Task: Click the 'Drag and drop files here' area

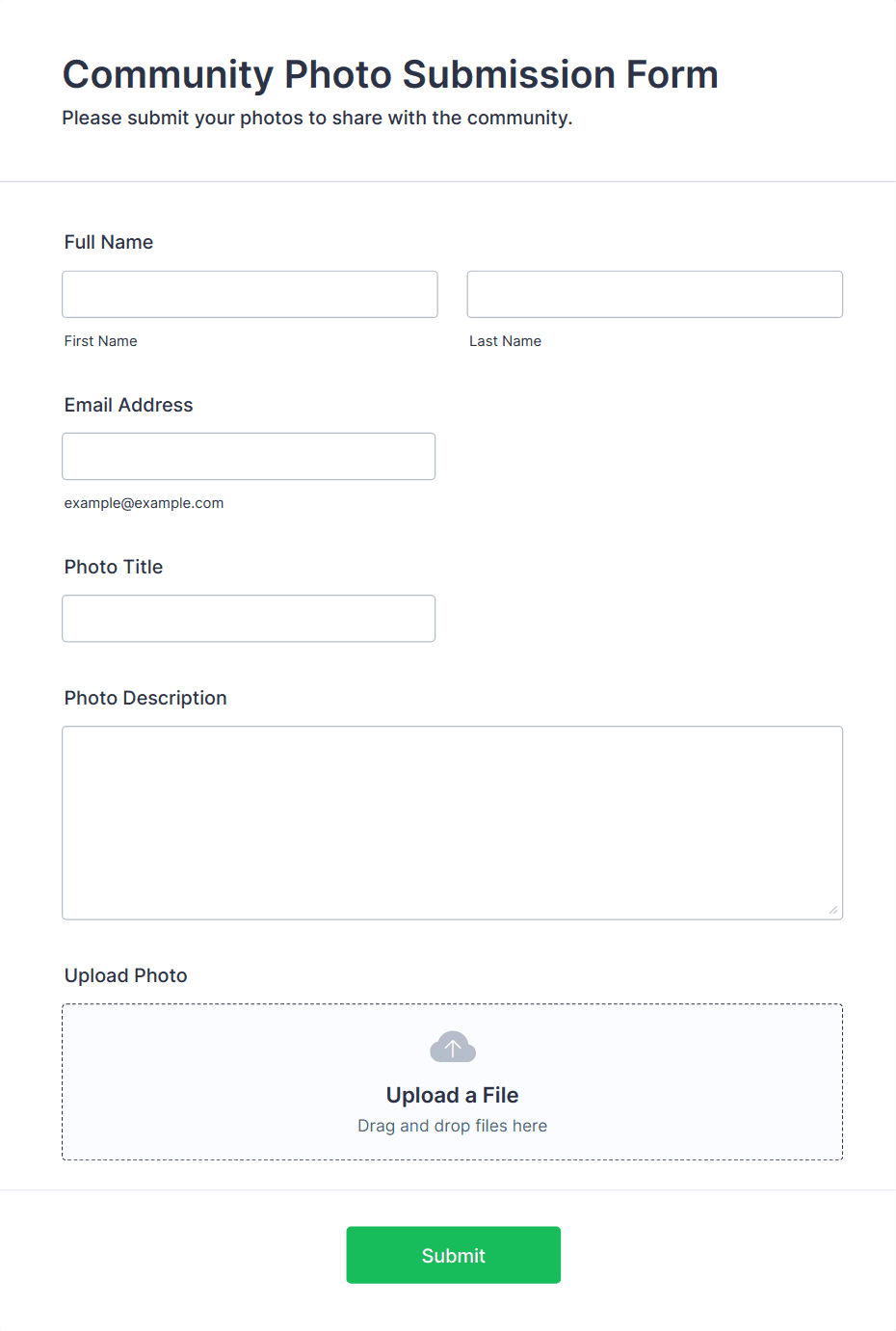Action: (x=452, y=1126)
